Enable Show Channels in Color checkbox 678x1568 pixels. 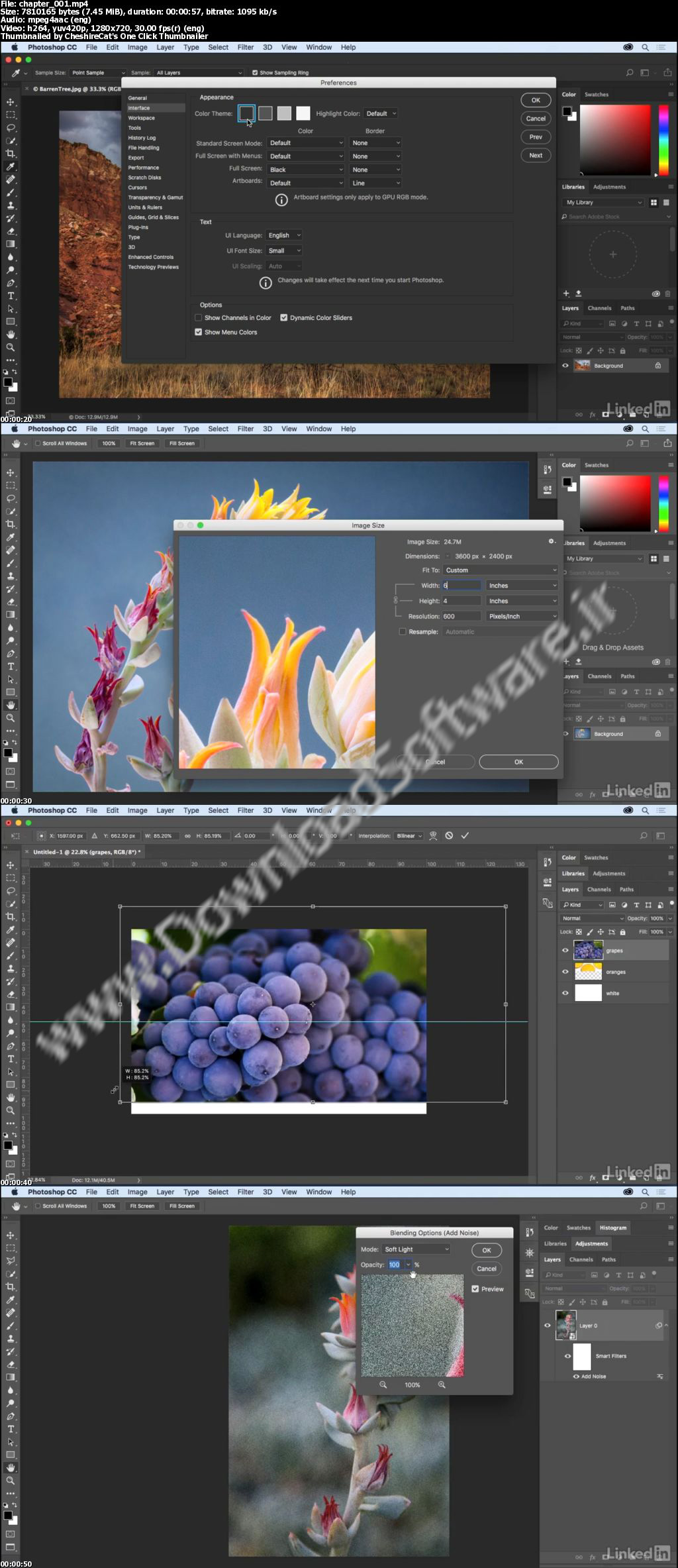tap(198, 317)
